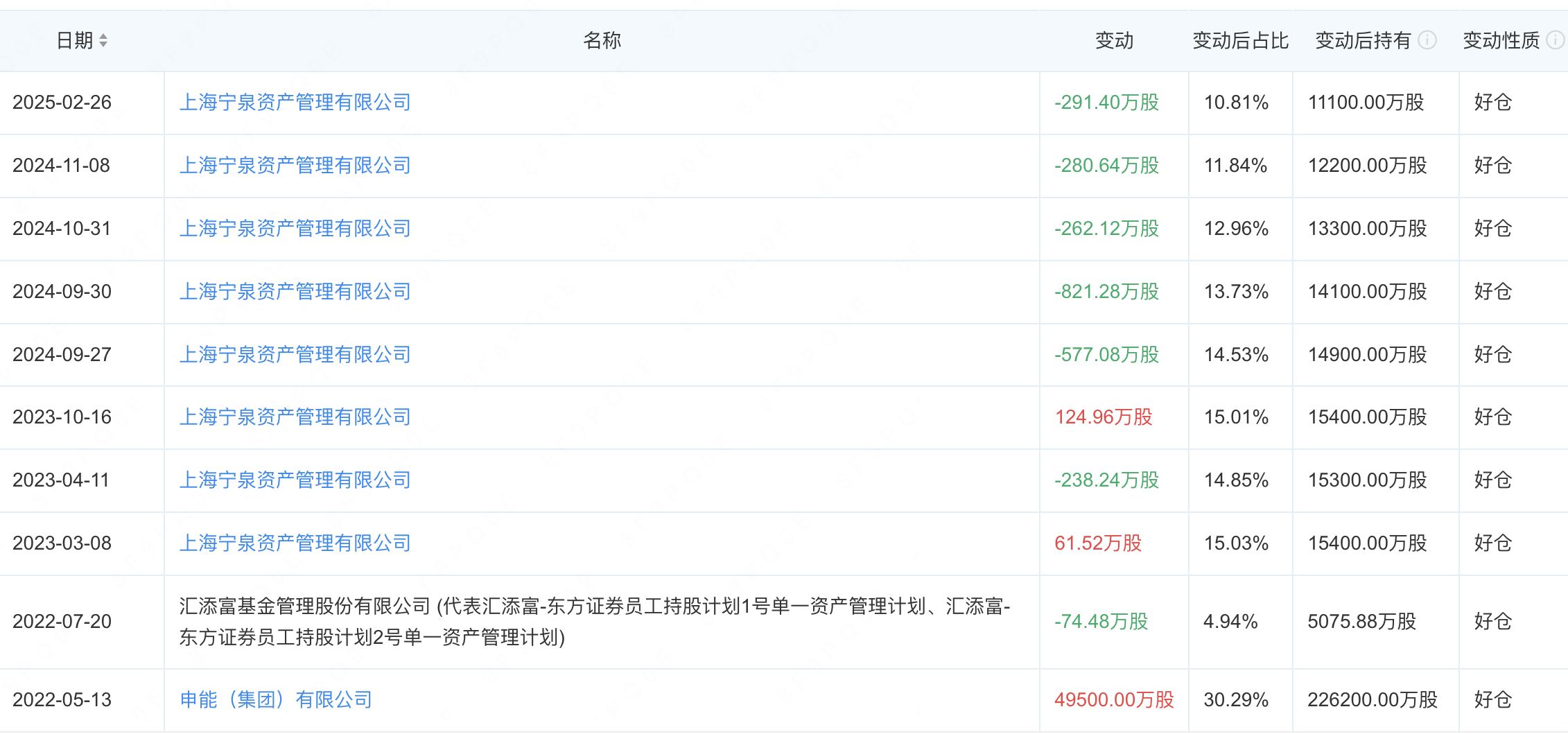Select date cell 2023-04-11
The height and width of the screenshot is (734, 1568).
62,480
